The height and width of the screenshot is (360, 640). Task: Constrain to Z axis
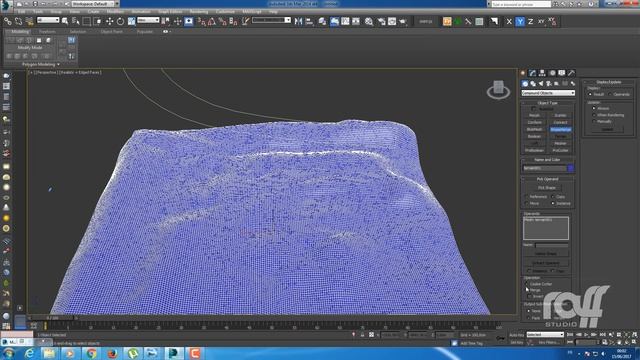click(x=530, y=22)
